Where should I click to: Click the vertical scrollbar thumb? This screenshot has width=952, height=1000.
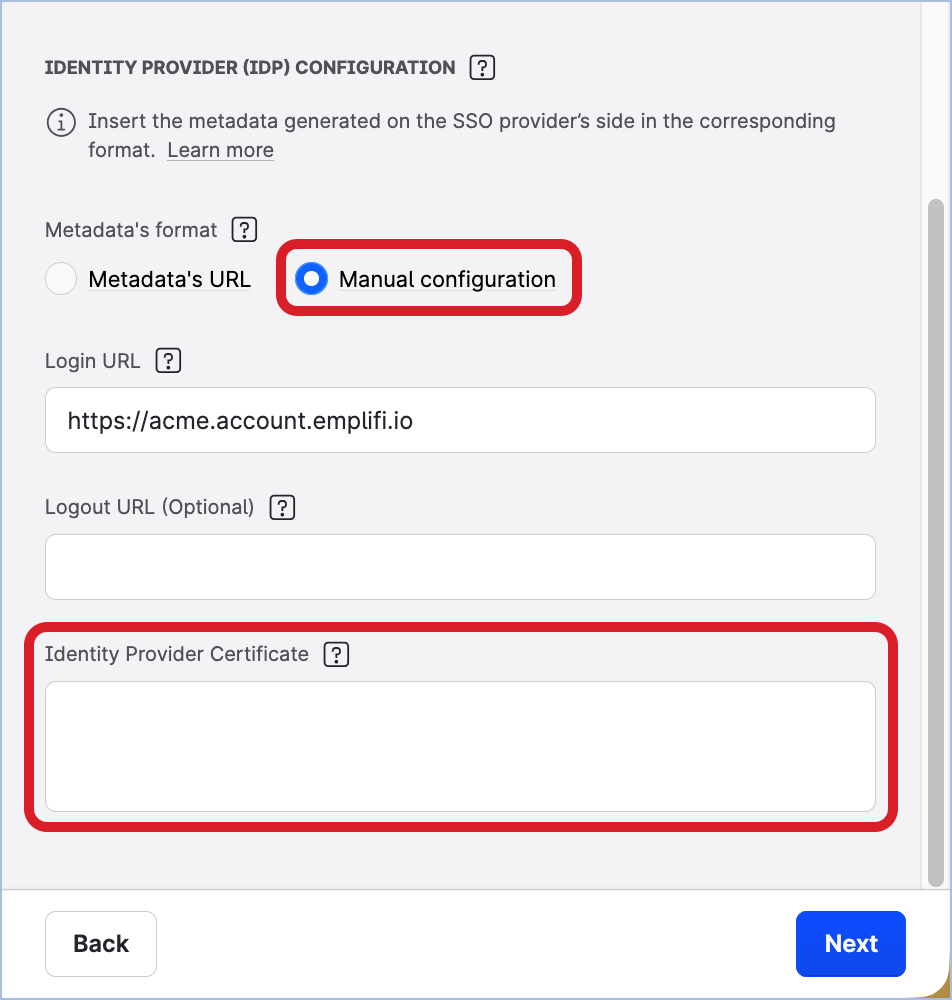(x=936, y=540)
